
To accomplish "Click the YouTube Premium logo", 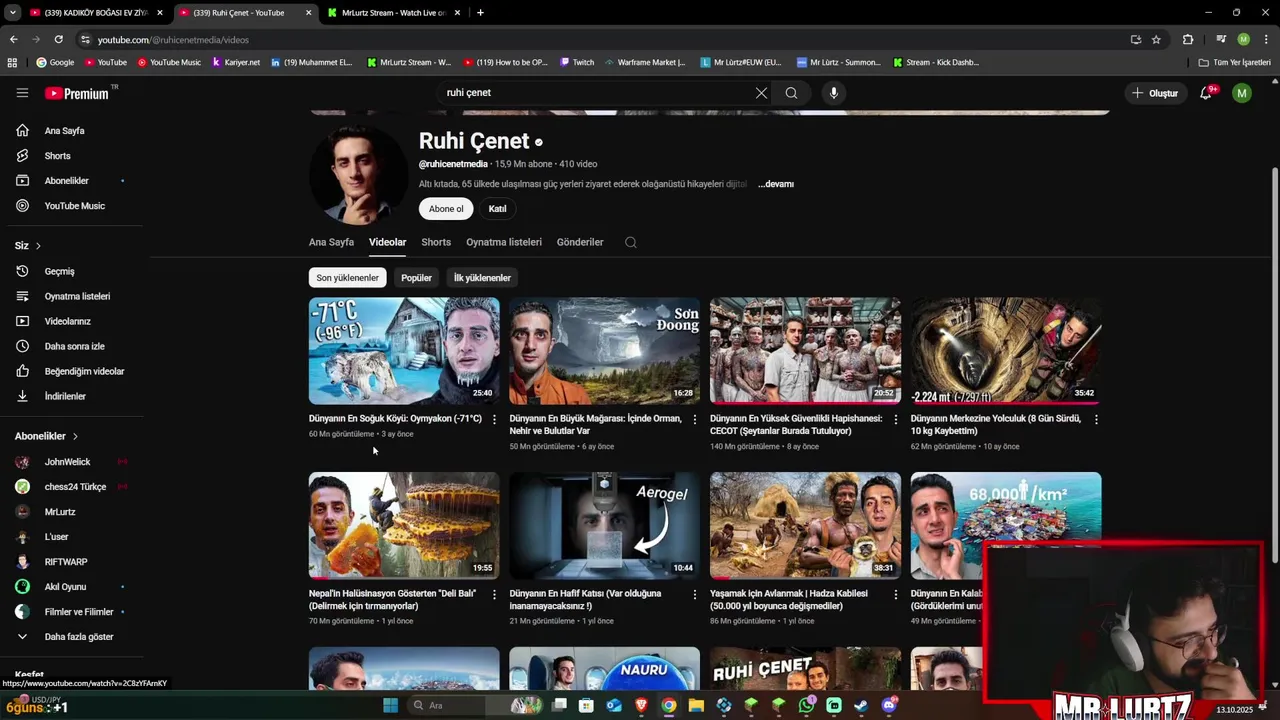I will 79,93.
